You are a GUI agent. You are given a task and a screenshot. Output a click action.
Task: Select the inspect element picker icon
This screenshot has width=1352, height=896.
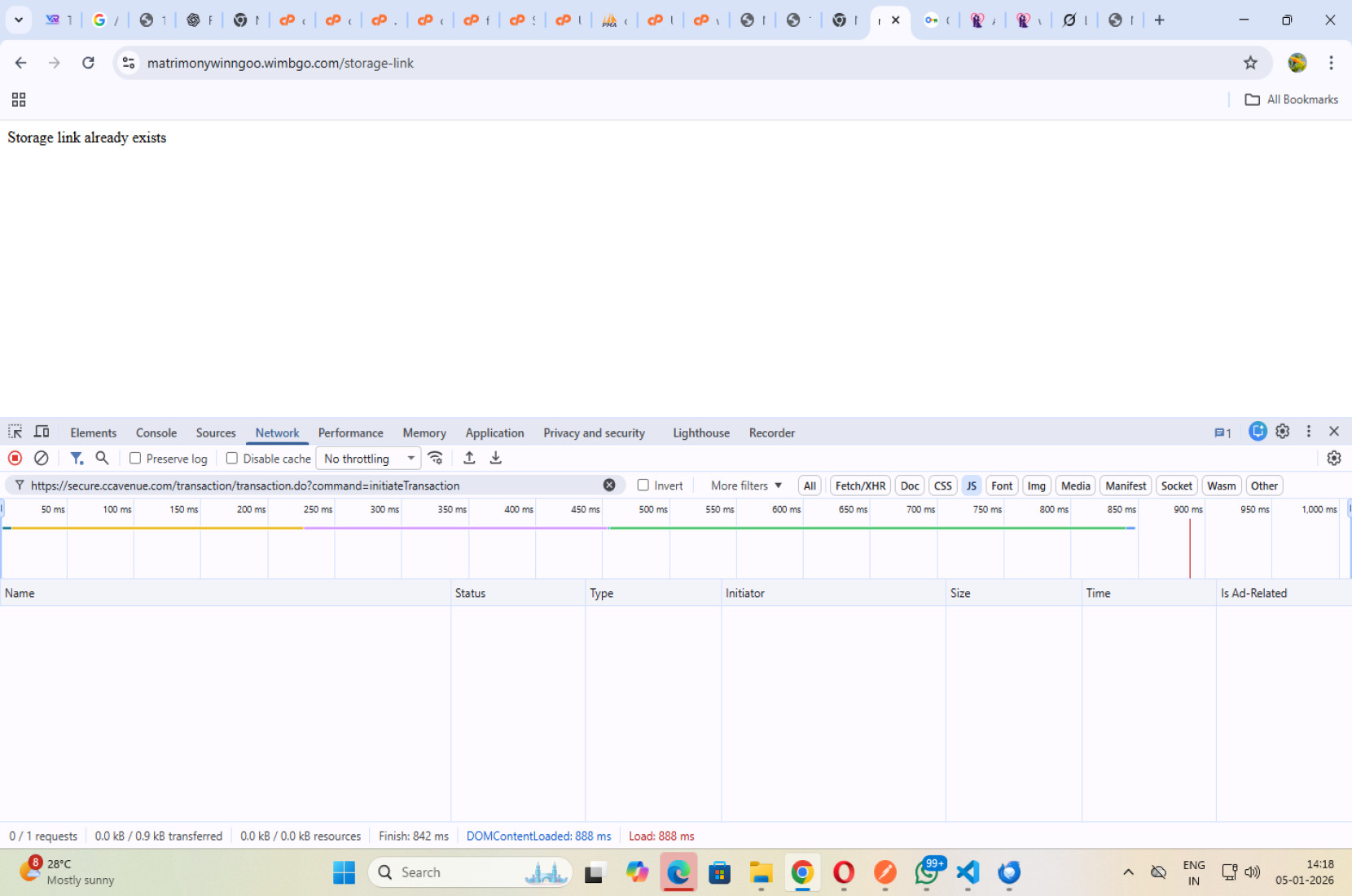click(15, 432)
